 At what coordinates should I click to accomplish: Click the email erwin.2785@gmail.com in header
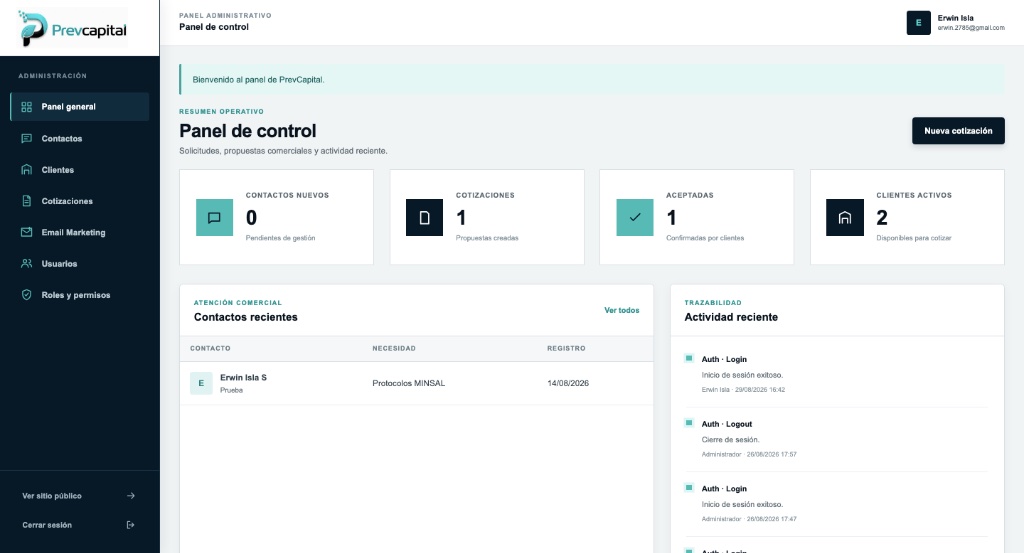coord(971,27)
